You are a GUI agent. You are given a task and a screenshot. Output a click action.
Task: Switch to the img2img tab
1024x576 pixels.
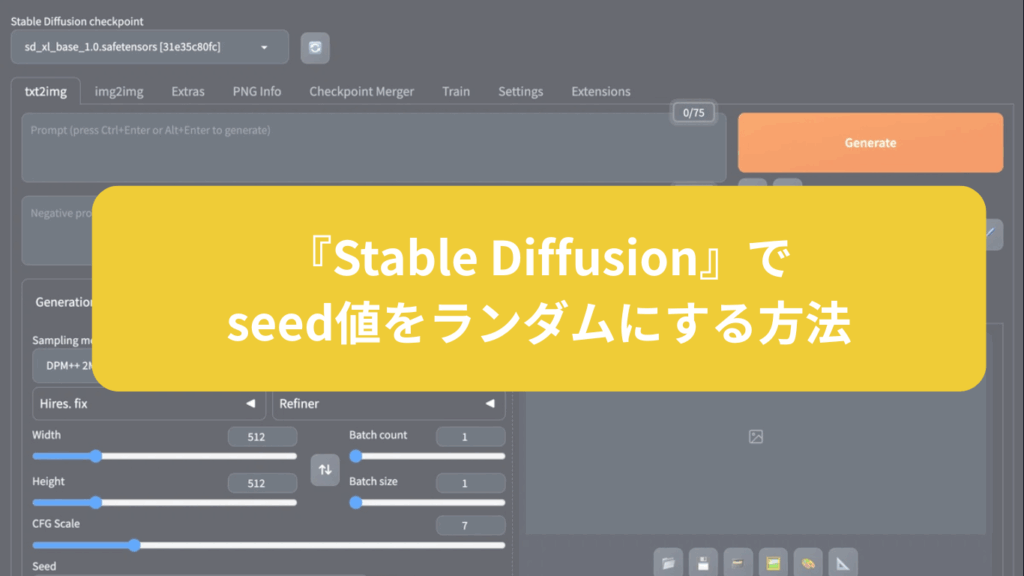point(119,91)
